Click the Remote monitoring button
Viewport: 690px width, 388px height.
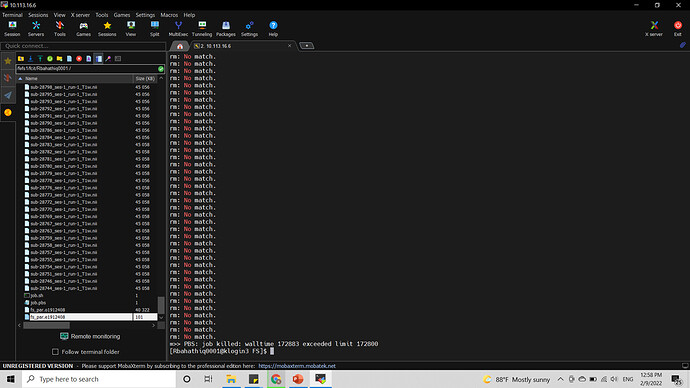tap(90, 336)
